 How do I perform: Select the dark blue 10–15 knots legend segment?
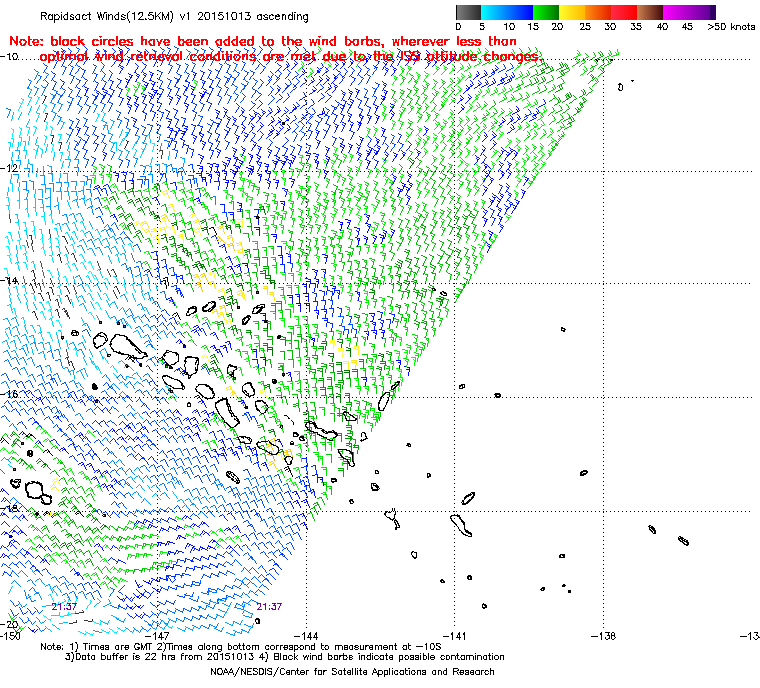click(520, 12)
